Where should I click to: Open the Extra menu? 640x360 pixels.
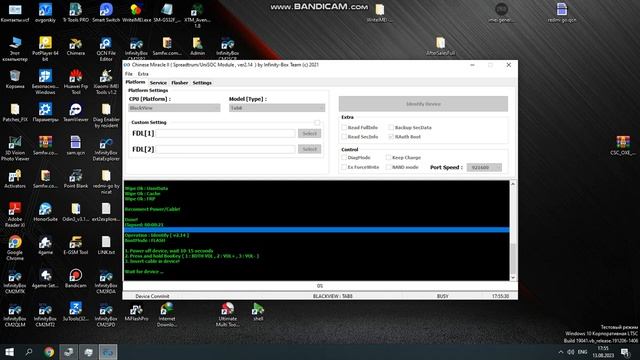[x=143, y=74]
